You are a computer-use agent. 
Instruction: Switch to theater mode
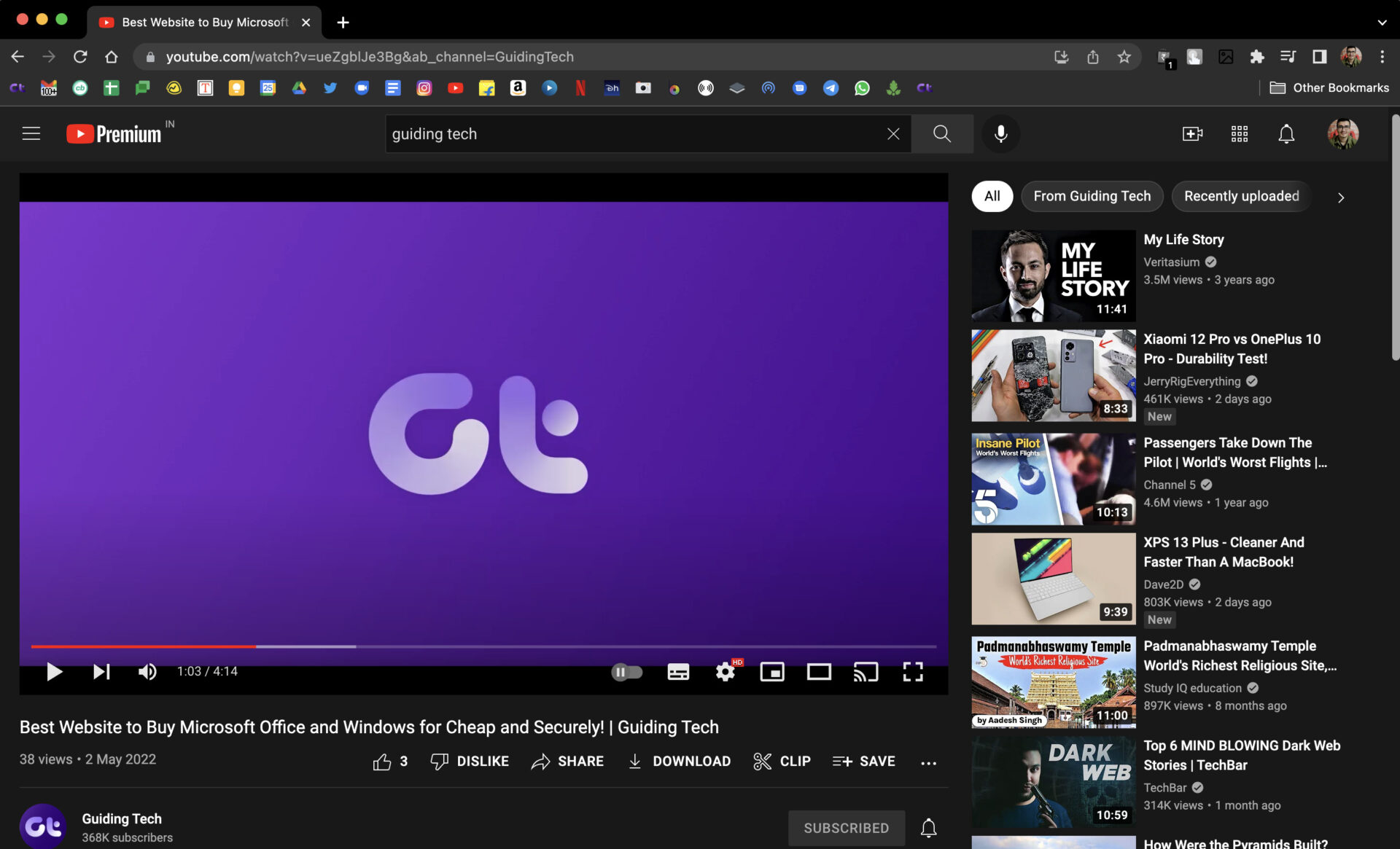coord(819,671)
